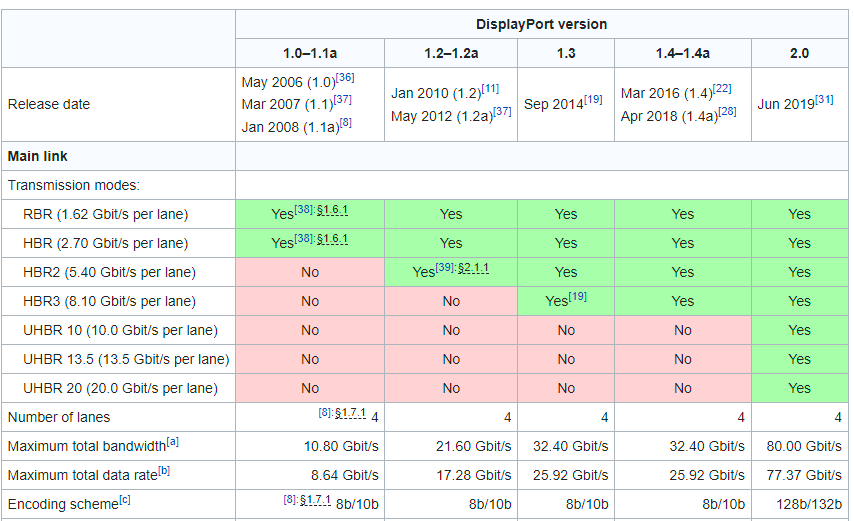Open the §1.6.1 reference in RBR row

point(332,210)
